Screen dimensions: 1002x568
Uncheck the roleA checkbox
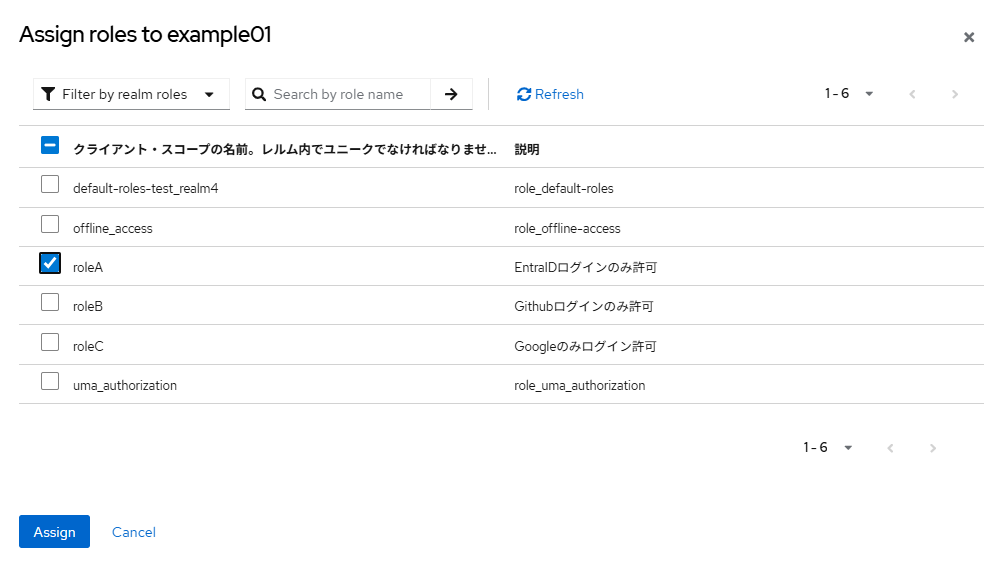(x=50, y=263)
